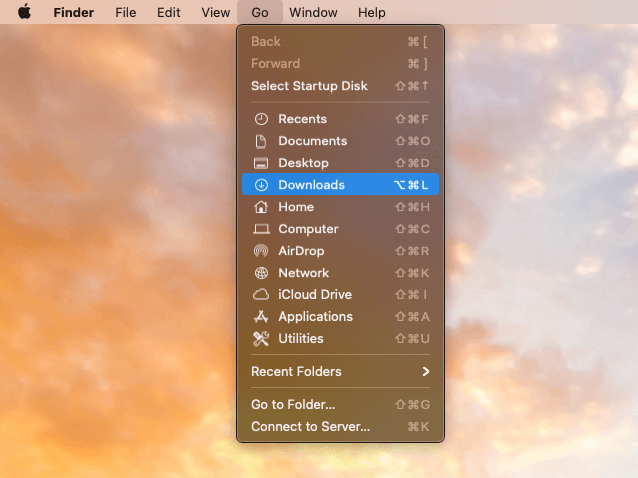Image resolution: width=638 pixels, height=478 pixels.
Task: Open the Window menu in menu bar
Action: (313, 13)
